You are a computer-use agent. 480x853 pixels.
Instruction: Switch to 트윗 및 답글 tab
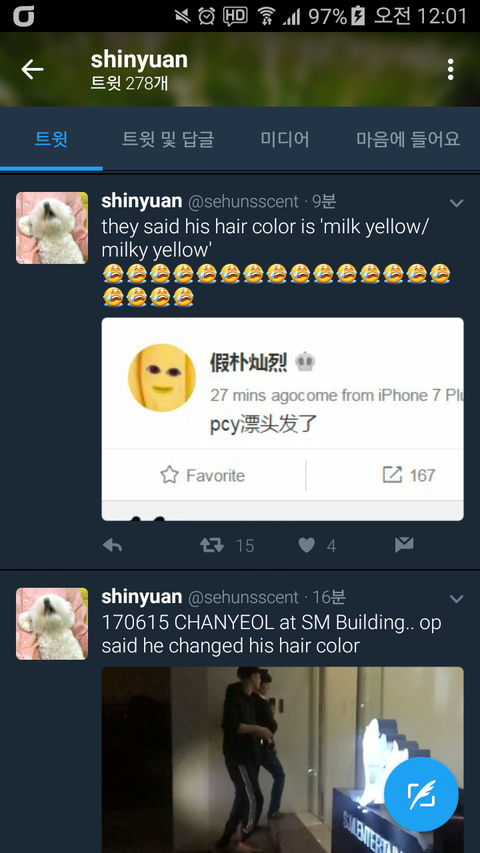[x=168, y=139]
